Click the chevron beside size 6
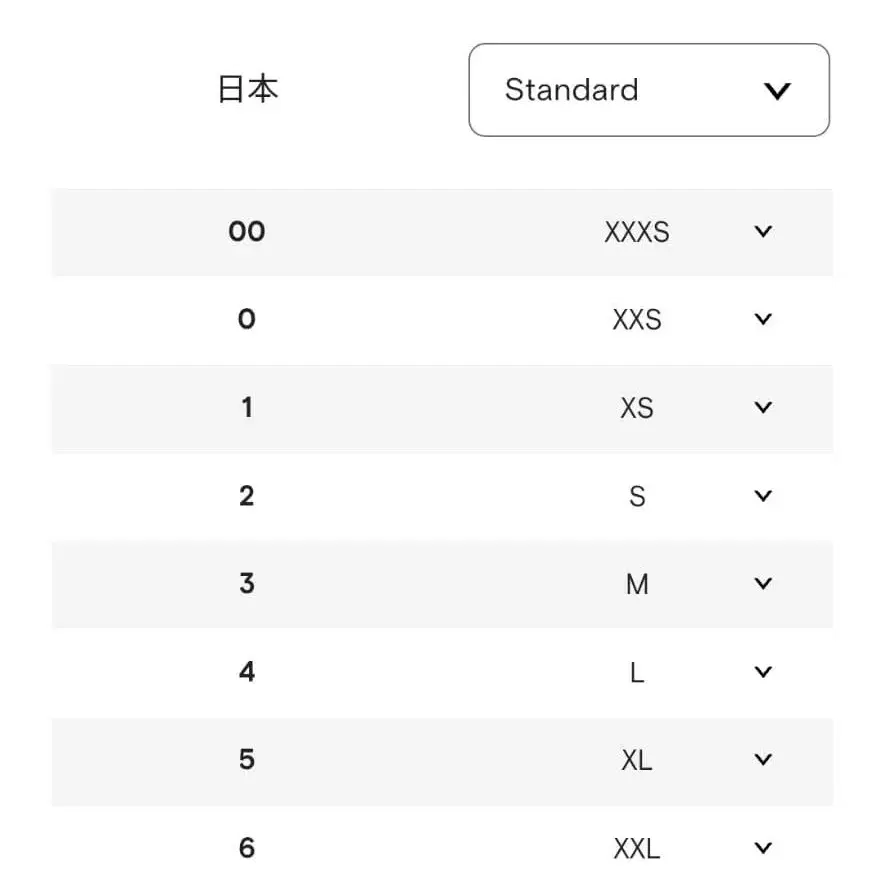Viewport: 884px width, 884px height. coord(763,847)
